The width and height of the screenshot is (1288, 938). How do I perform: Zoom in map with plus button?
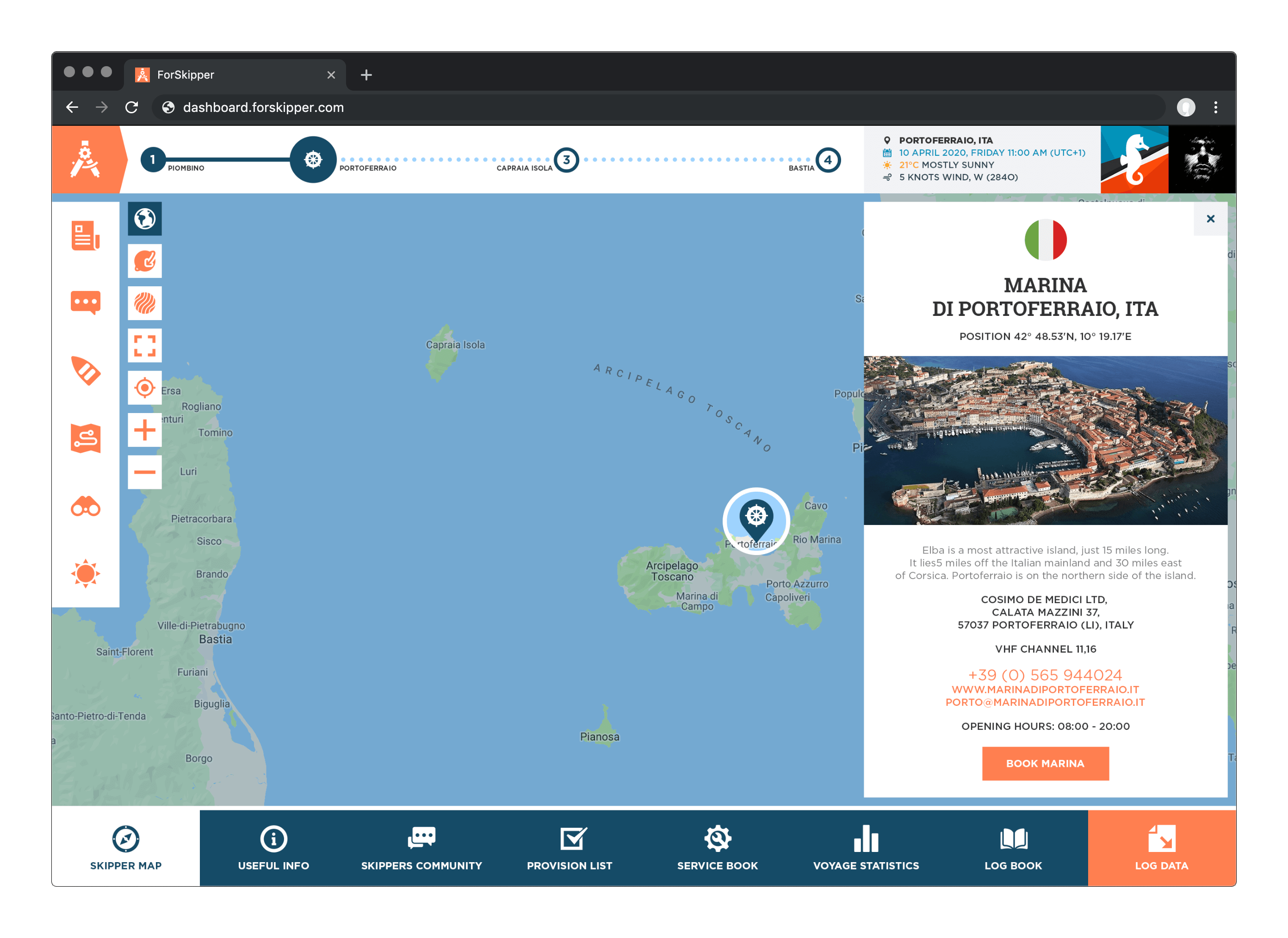(145, 430)
